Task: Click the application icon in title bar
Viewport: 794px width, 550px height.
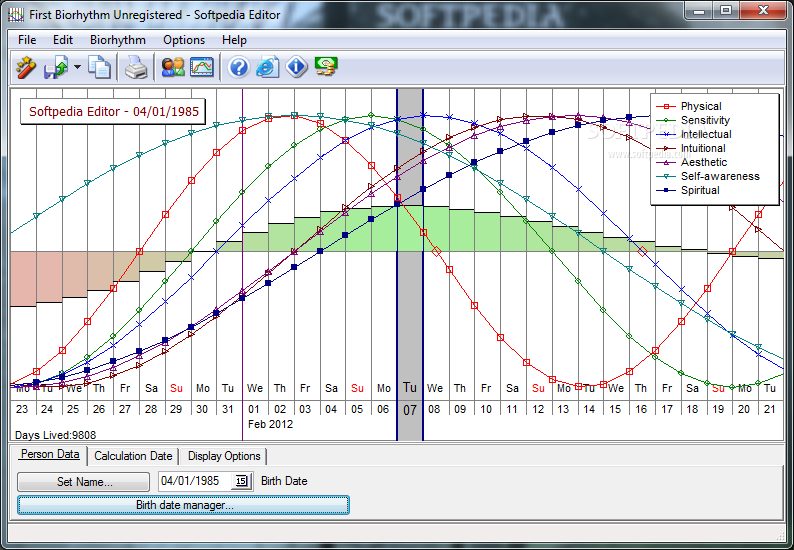Action: (16, 15)
